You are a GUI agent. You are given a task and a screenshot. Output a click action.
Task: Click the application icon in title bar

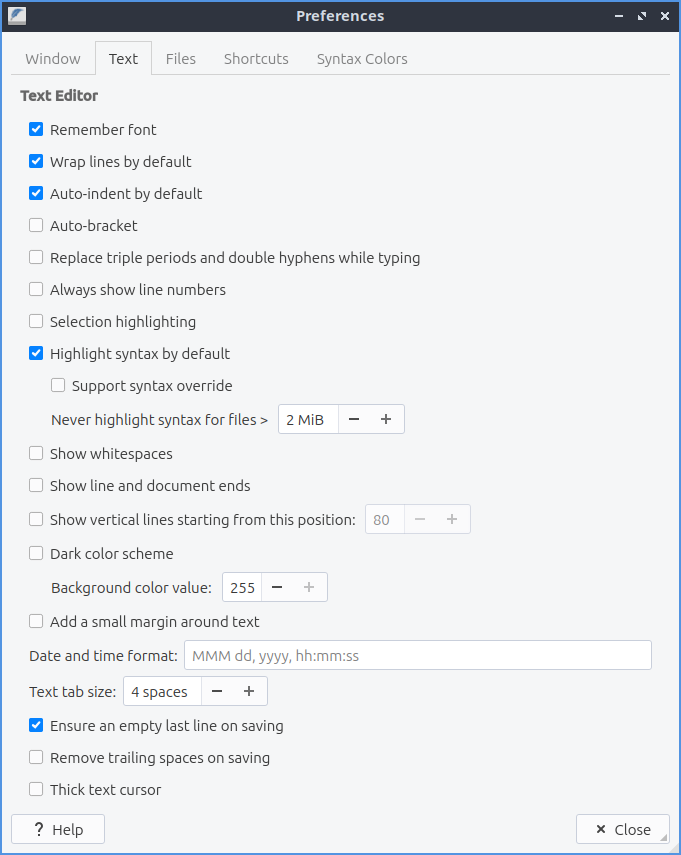tap(17, 16)
